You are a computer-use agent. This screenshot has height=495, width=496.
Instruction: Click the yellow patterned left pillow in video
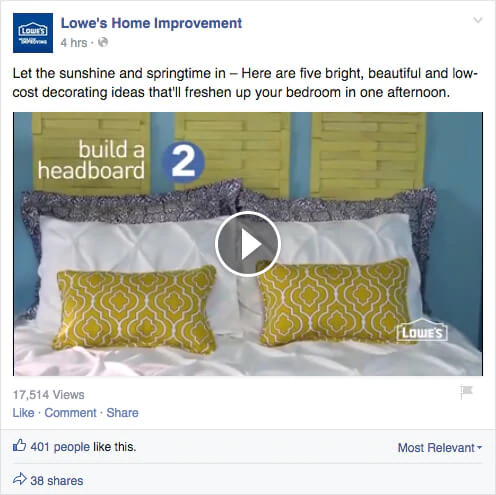coord(135,309)
